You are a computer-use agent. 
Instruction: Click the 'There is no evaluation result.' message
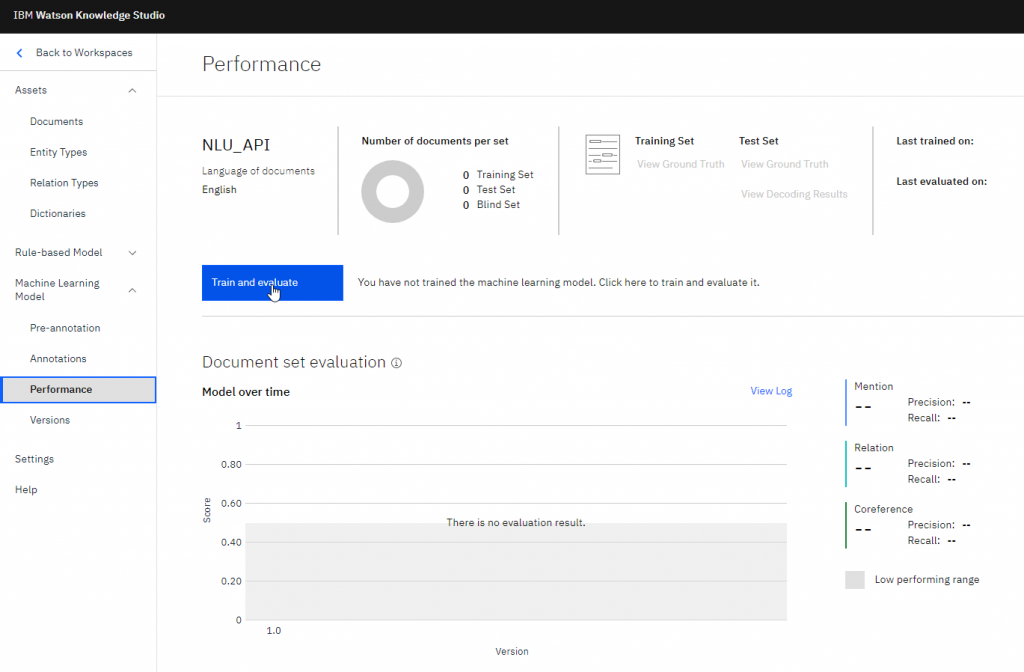coord(516,522)
